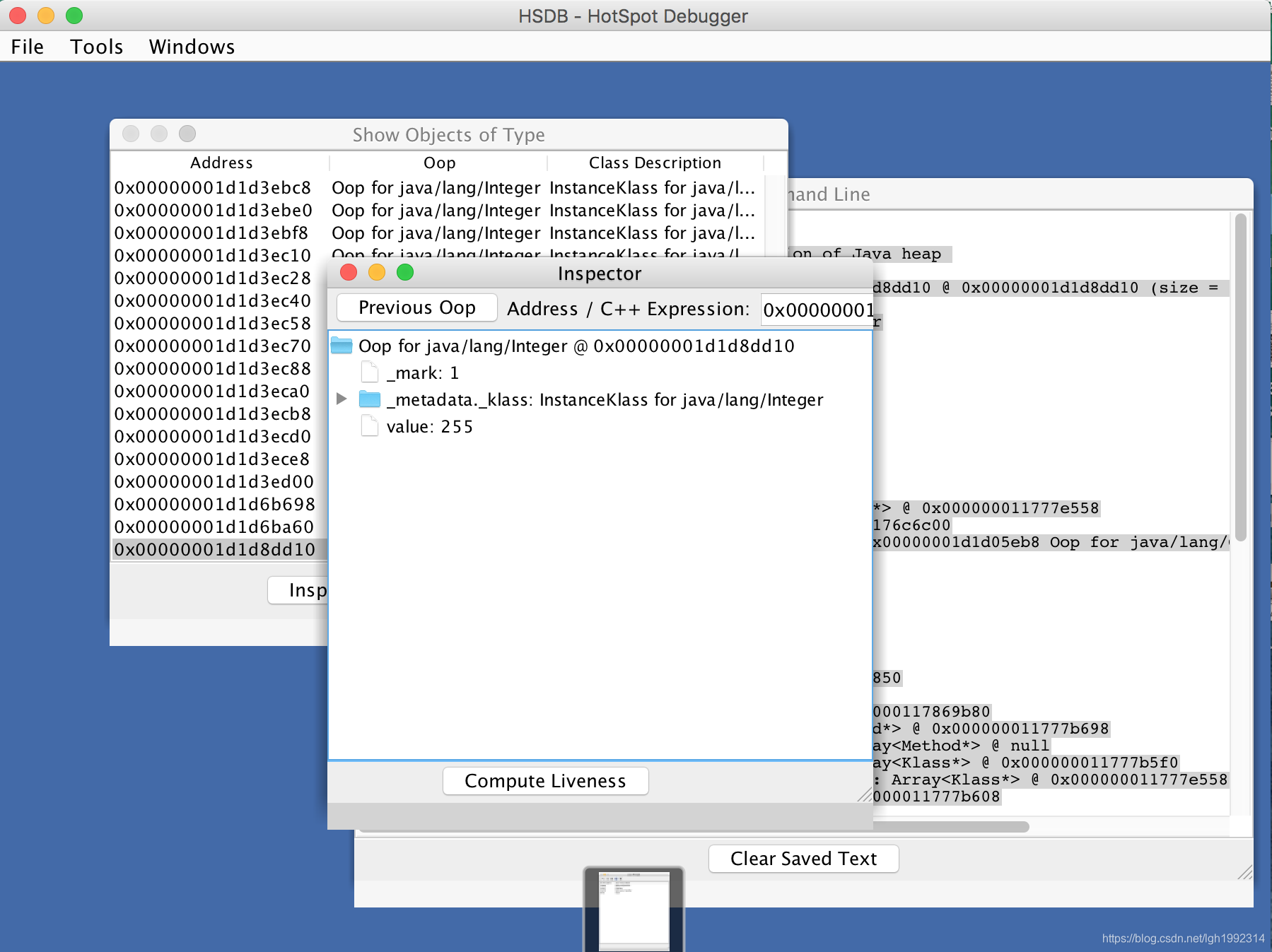The width and height of the screenshot is (1272, 952).
Task: Maximize the Inspector window with green button
Action: (x=405, y=272)
